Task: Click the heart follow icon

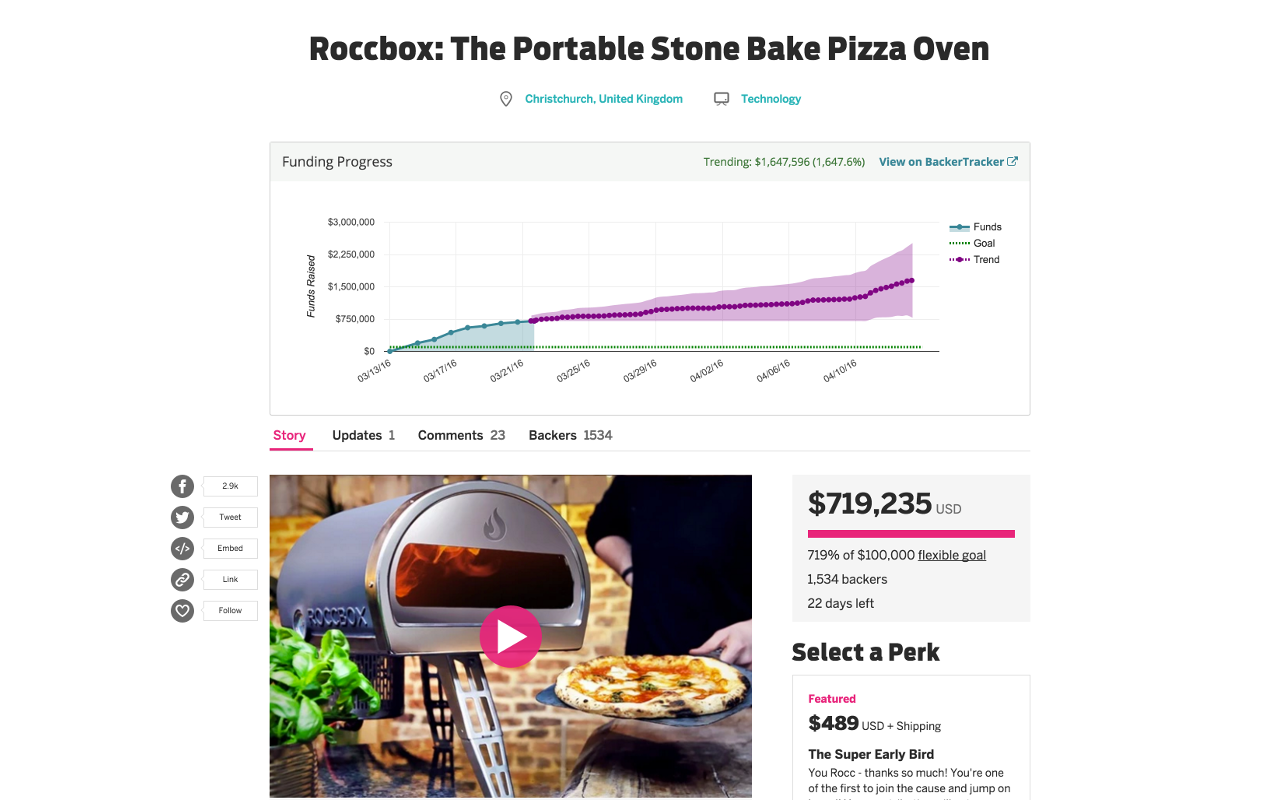Action: pyautogui.click(x=182, y=610)
